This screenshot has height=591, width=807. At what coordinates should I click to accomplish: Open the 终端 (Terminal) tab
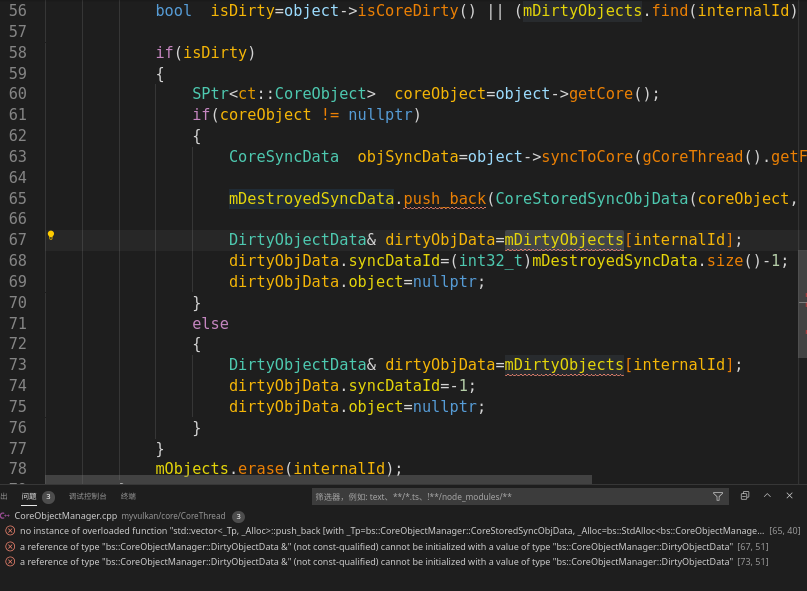point(128,496)
